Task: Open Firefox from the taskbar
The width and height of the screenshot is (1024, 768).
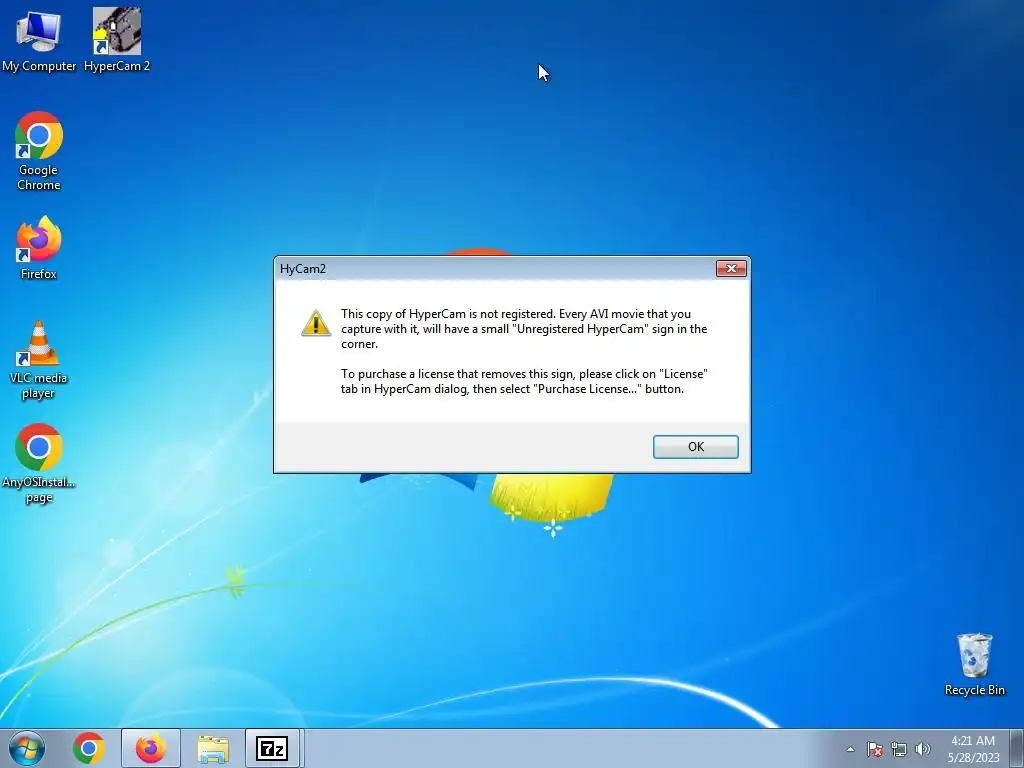Action: pos(150,748)
